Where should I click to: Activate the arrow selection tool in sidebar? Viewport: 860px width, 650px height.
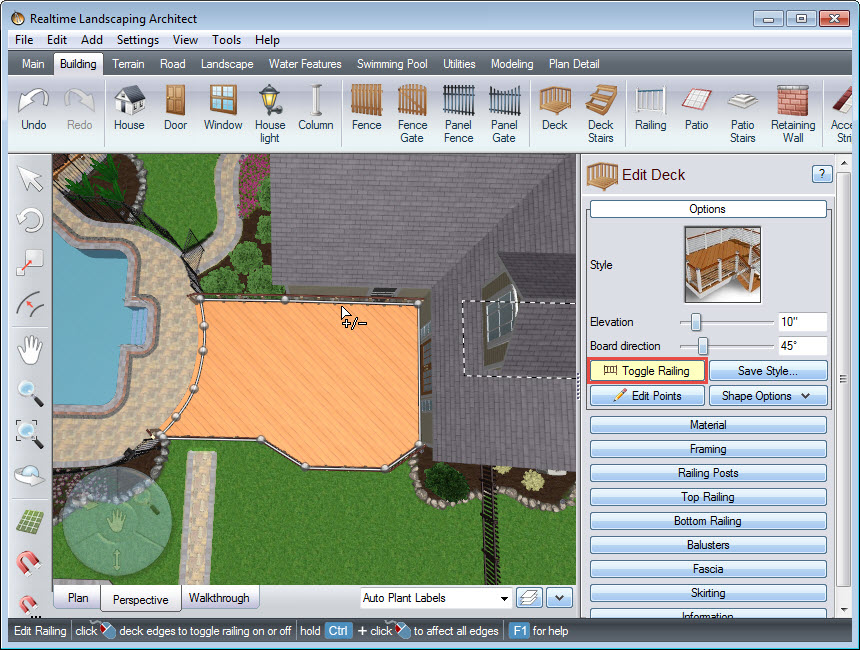click(x=30, y=179)
